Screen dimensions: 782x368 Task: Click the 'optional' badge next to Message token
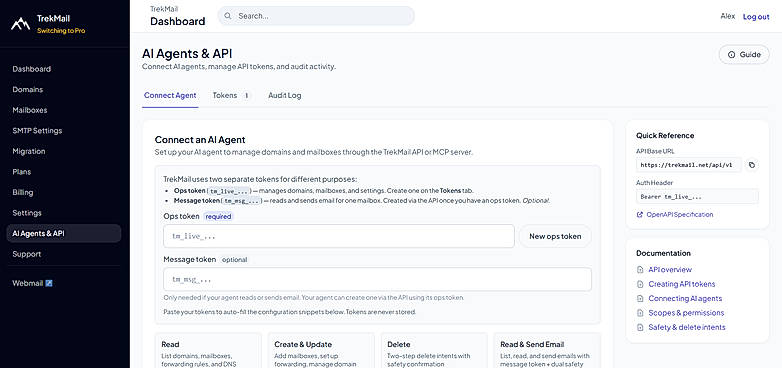[x=234, y=260]
